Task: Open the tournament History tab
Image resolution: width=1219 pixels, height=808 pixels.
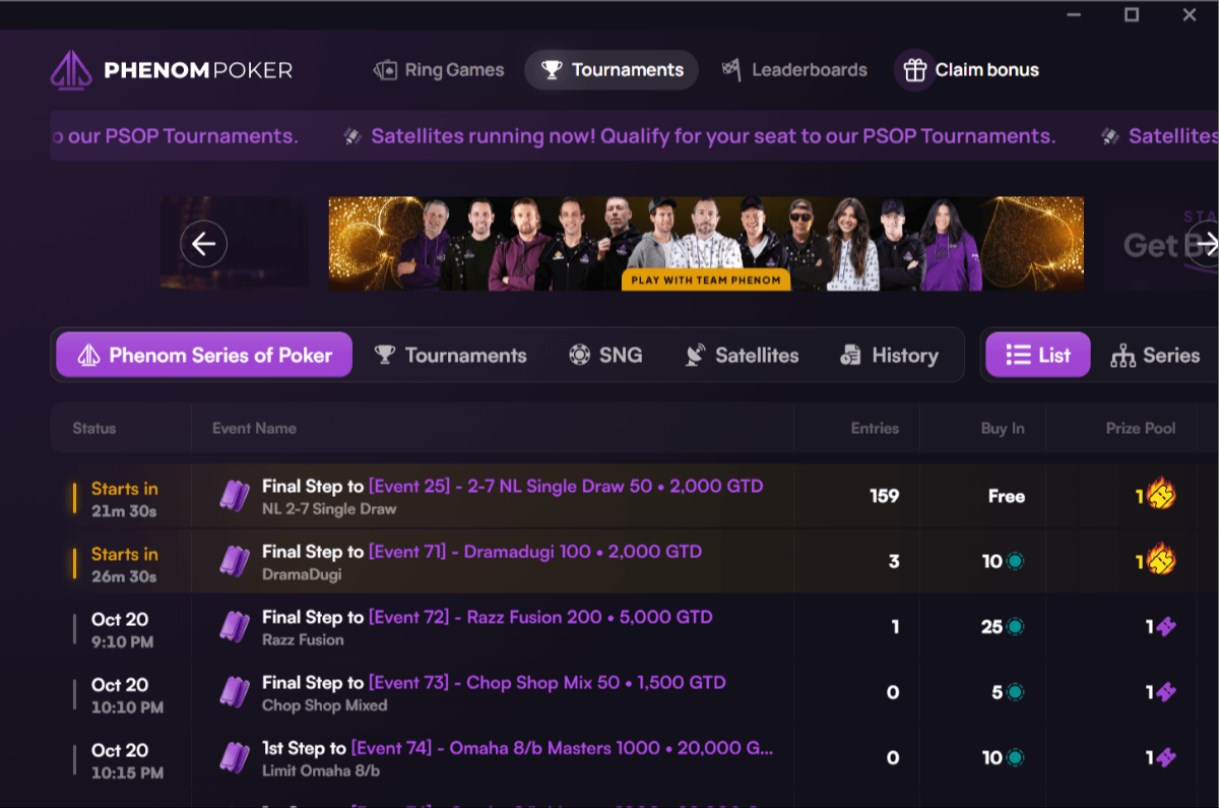Action: [889, 355]
